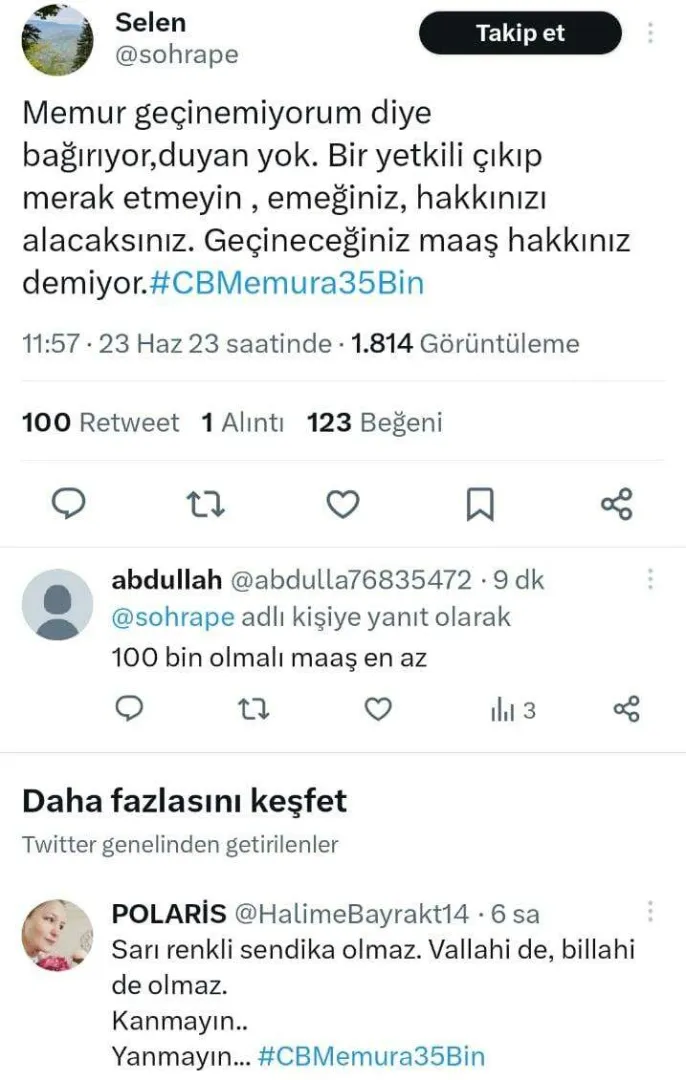Open #CBMemura35Bin hashtag in Selen's tweet

tap(288, 284)
